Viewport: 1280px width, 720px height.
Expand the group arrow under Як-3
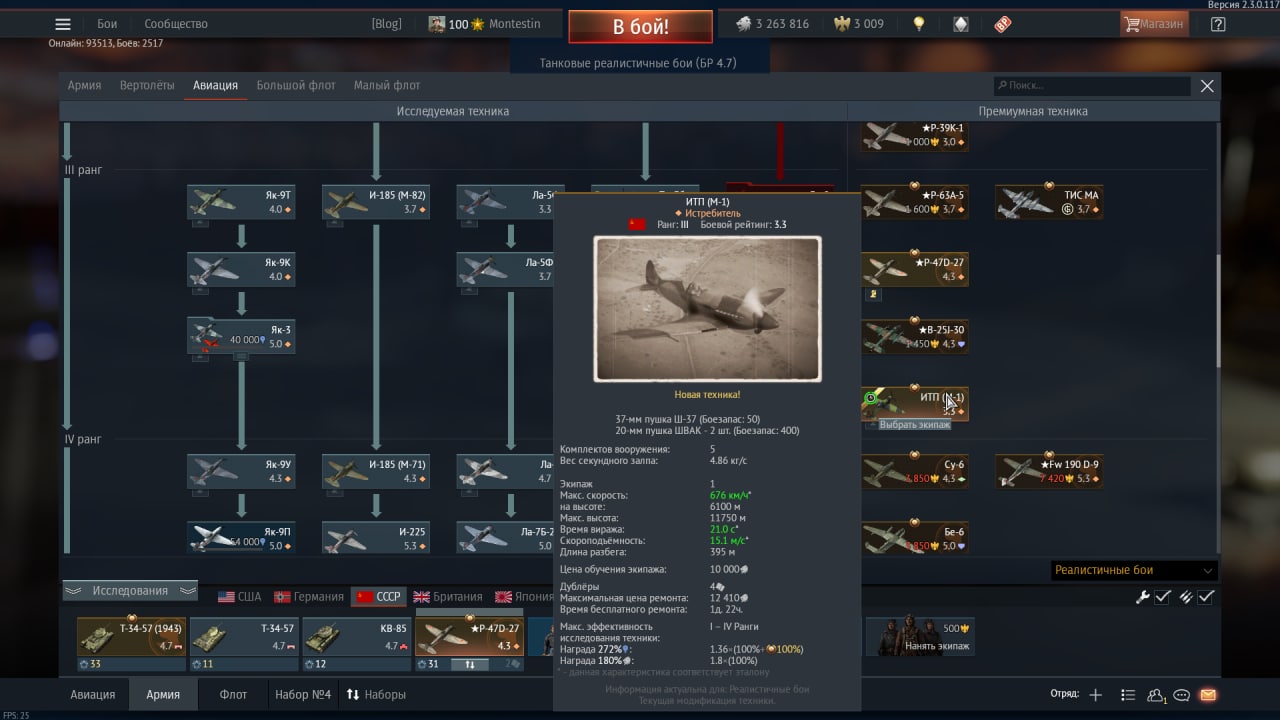(200, 357)
